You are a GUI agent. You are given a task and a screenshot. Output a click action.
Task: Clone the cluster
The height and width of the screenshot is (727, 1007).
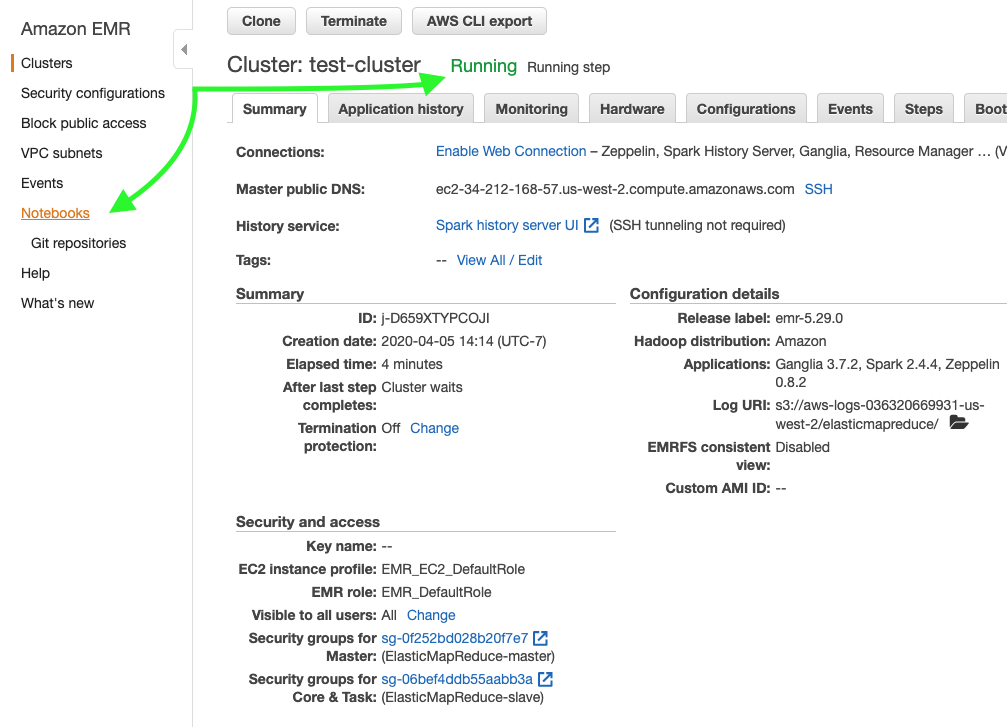tap(261, 21)
